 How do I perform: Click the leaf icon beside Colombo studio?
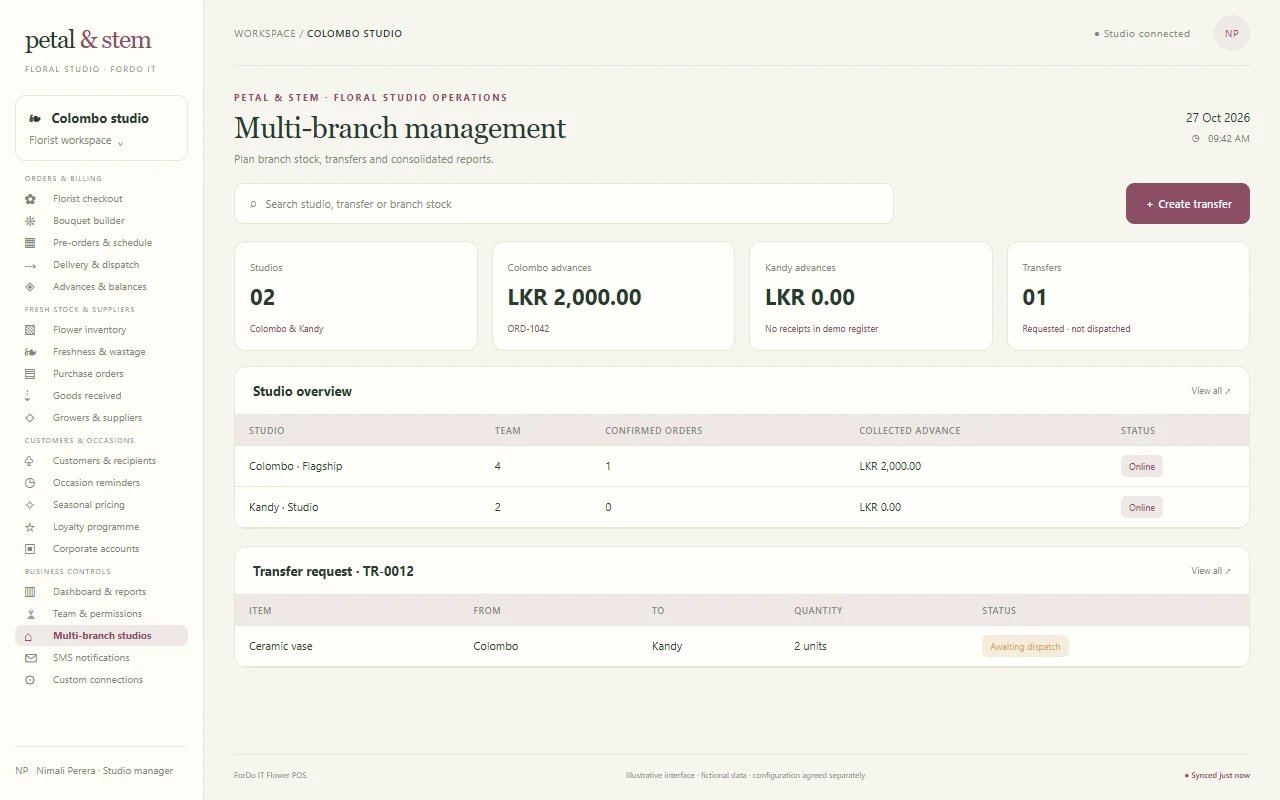[x=35, y=118]
